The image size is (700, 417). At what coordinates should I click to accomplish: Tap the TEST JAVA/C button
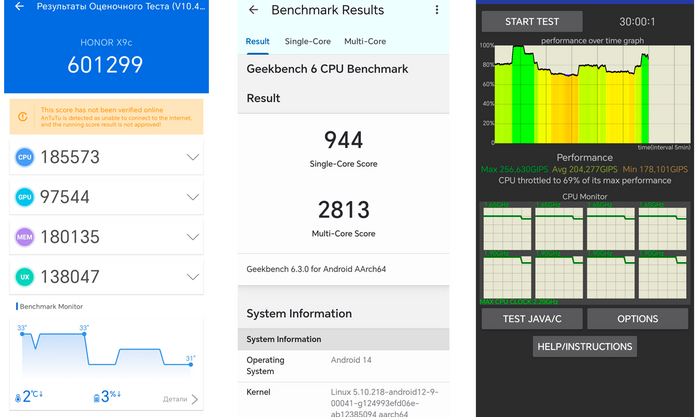pos(532,319)
